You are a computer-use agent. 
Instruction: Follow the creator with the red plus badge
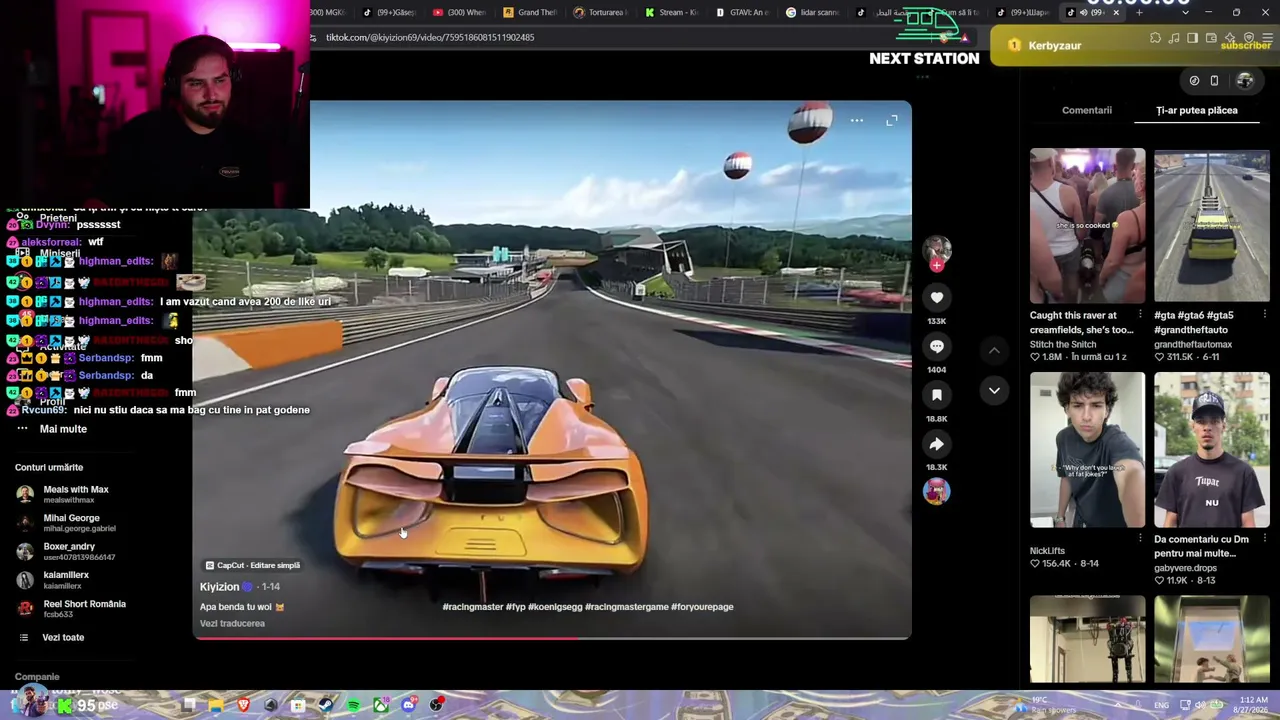pyautogui.click(x=937, y=265)
